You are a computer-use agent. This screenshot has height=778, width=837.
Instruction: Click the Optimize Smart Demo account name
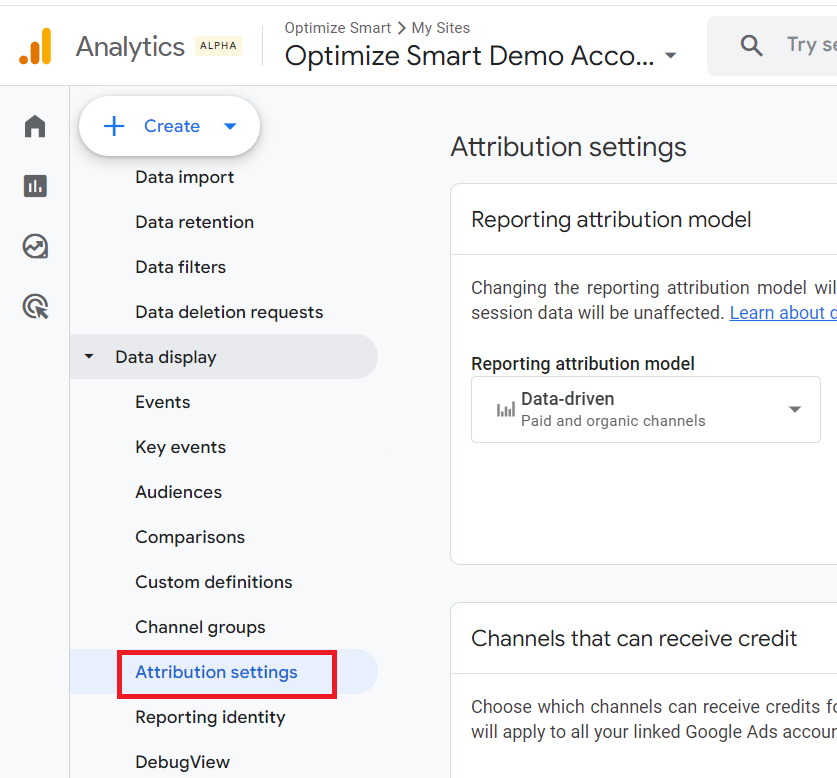pyautogui.click(x=469, y=56)
